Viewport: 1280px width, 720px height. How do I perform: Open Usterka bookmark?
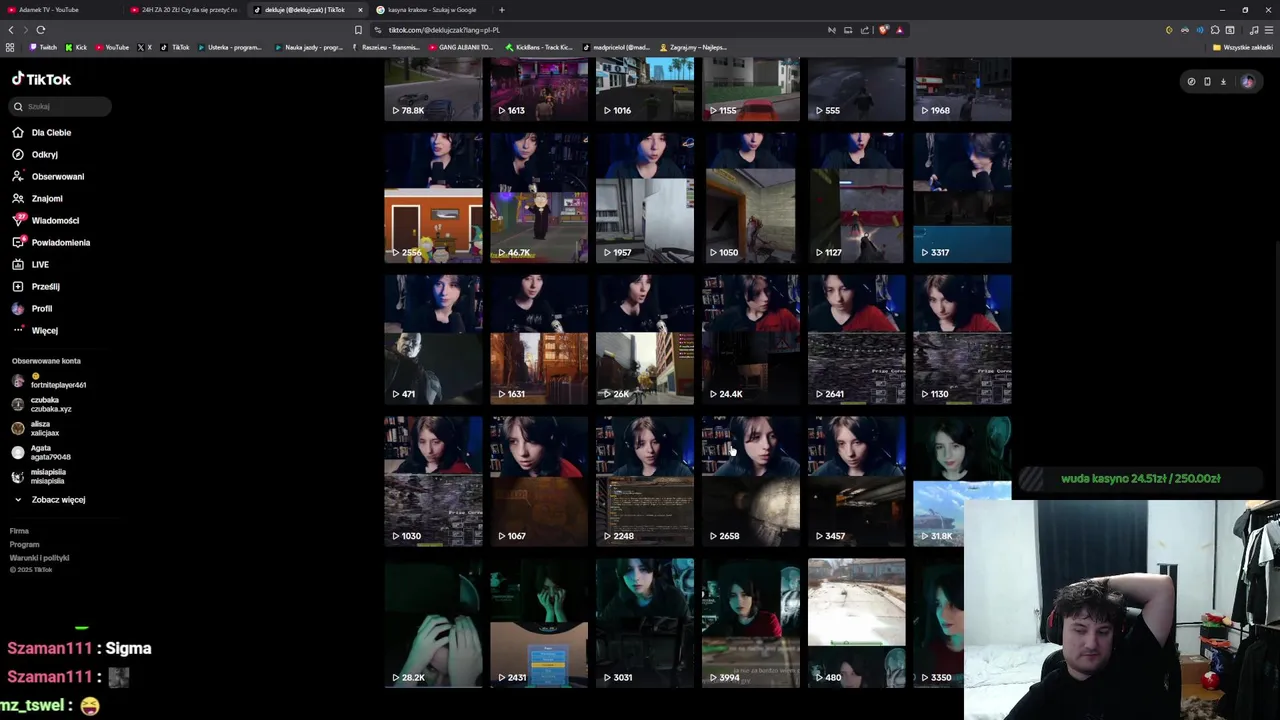pos(230,47)
